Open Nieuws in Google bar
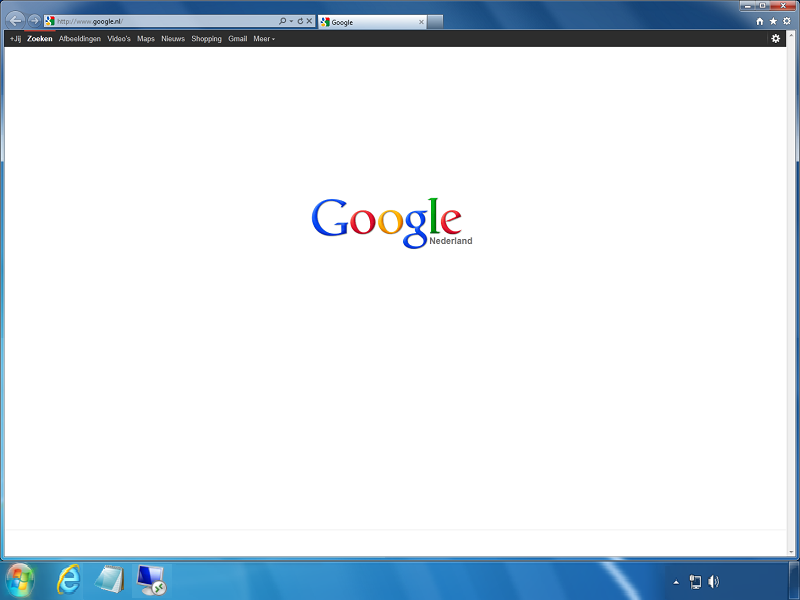 coord(173,39)
